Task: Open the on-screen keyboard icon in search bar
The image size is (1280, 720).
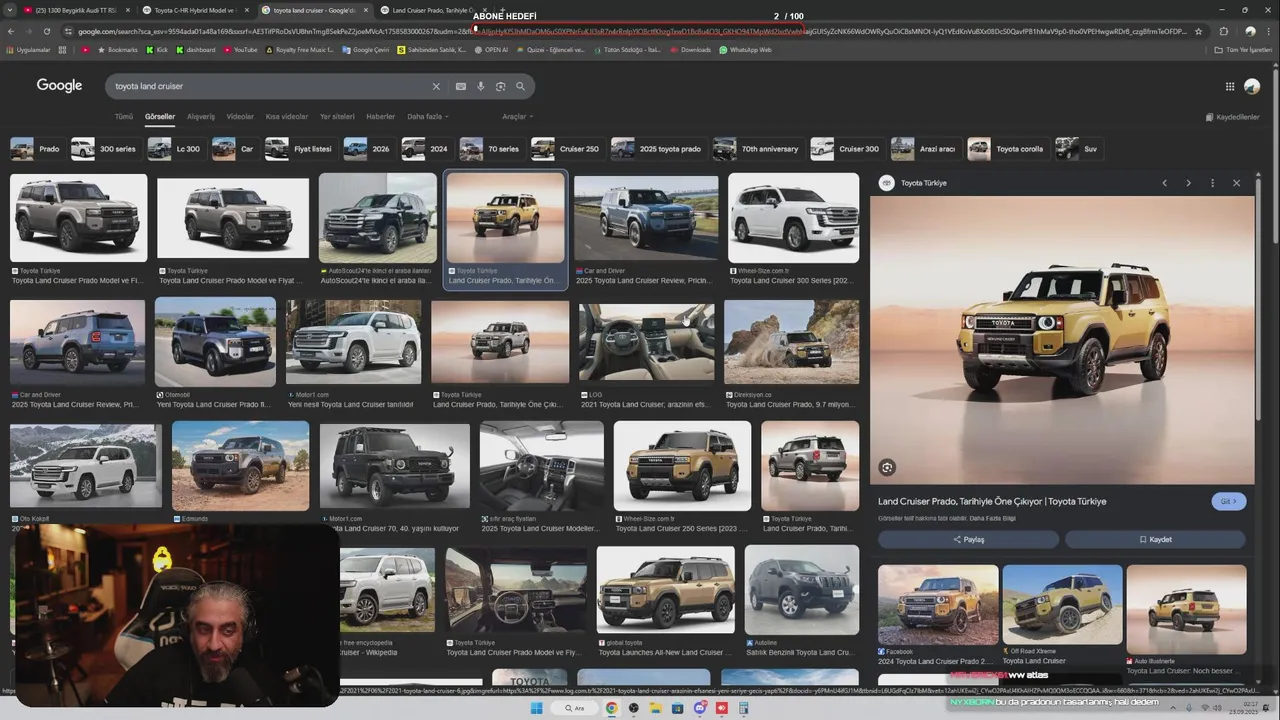Action: point(461,86)
